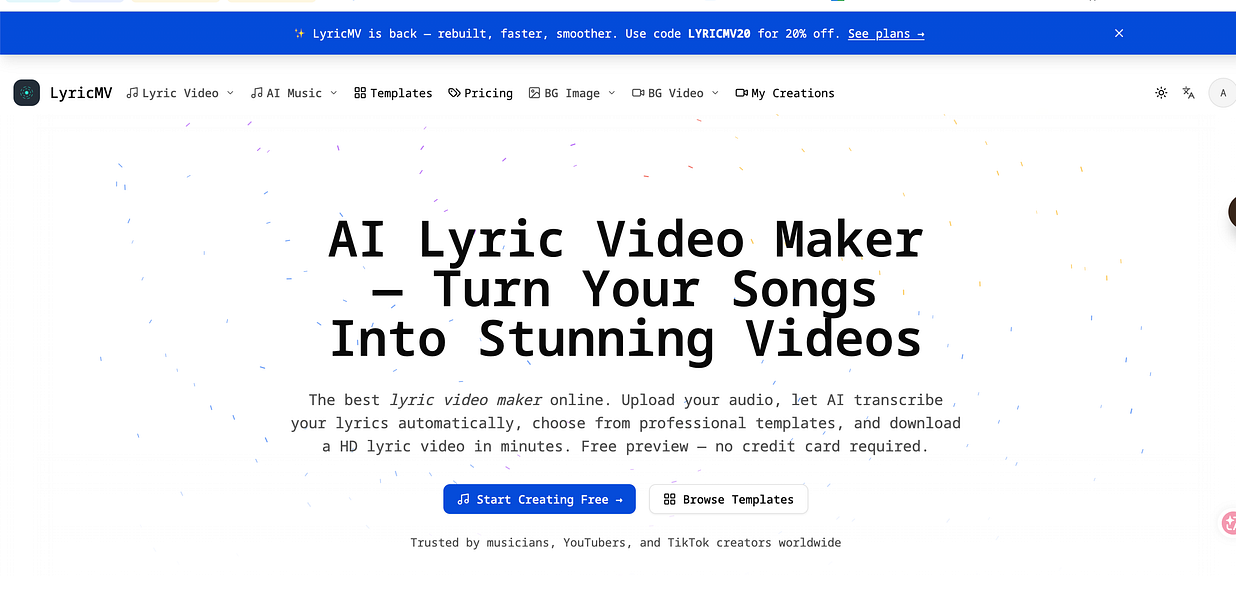The image size is (1236, 600).
Task: Click the music note in Start Creating button
Action: tap(463, 499)
